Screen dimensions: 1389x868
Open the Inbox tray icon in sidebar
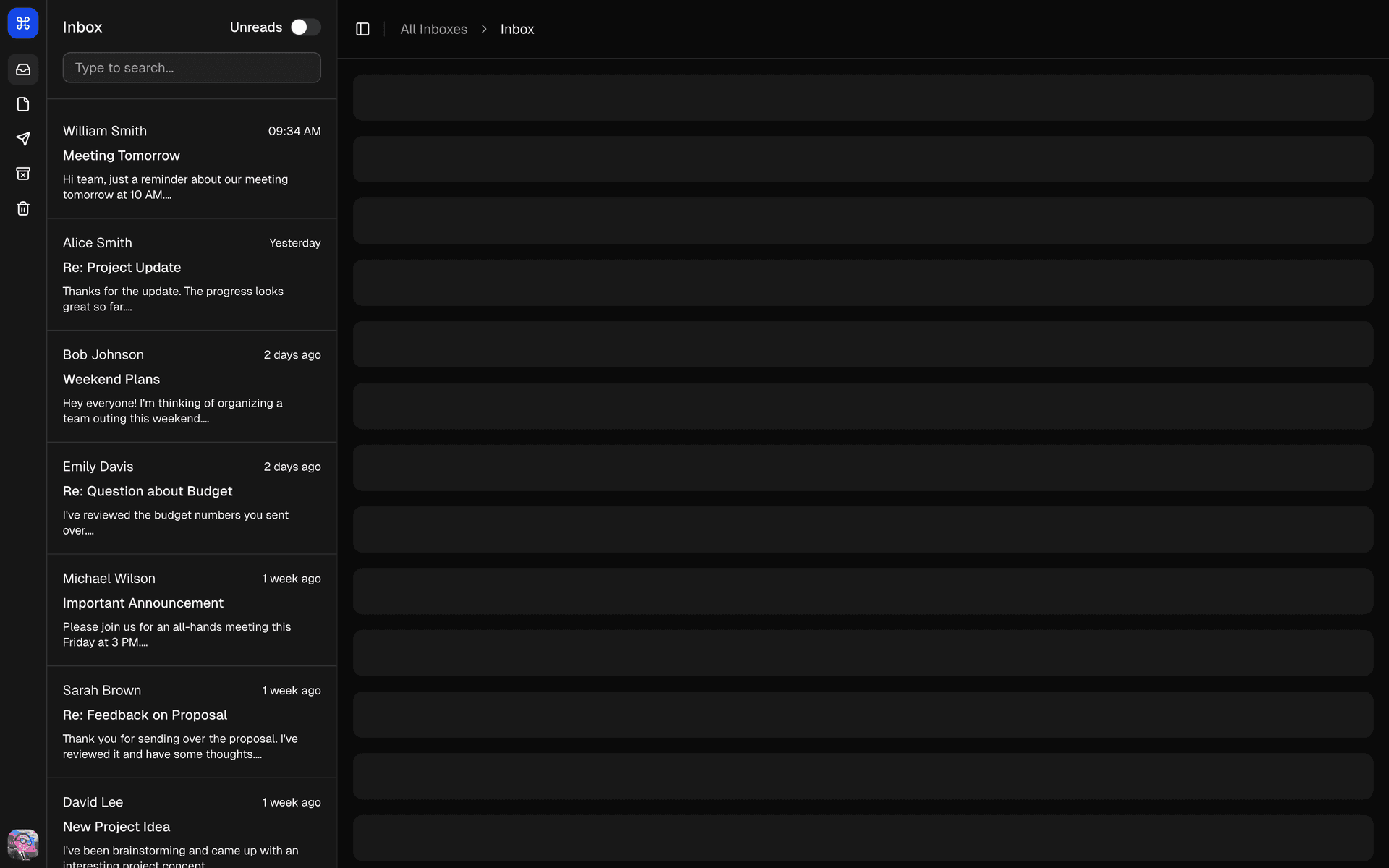coord(23,69)
